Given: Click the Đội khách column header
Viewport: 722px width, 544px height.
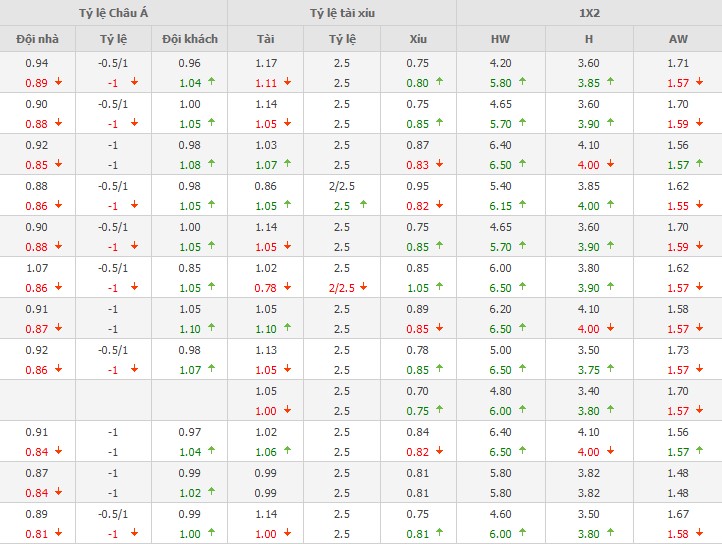Looking at the screenshot, I should 189,39.
